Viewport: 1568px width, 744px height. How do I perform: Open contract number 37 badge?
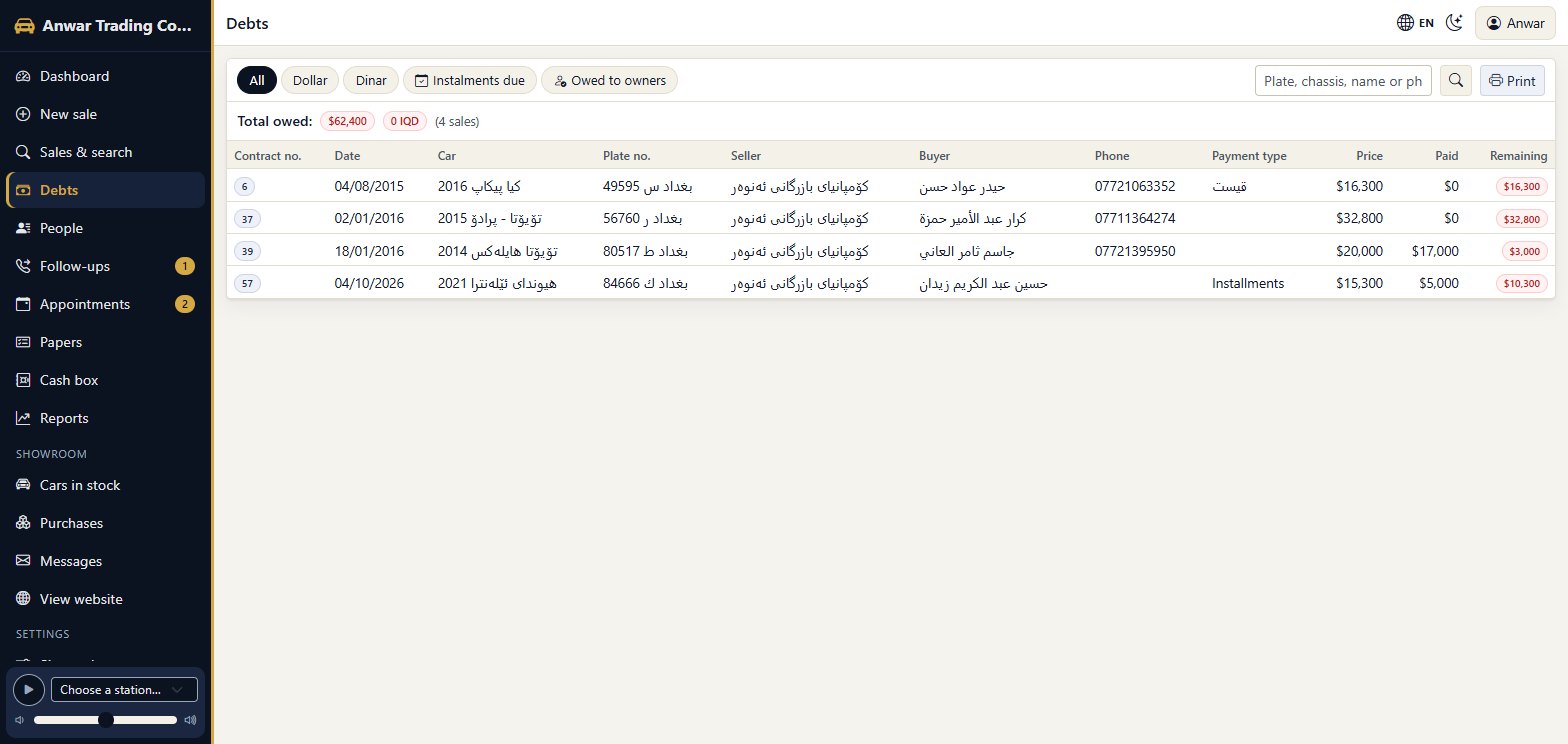(248, 219)
